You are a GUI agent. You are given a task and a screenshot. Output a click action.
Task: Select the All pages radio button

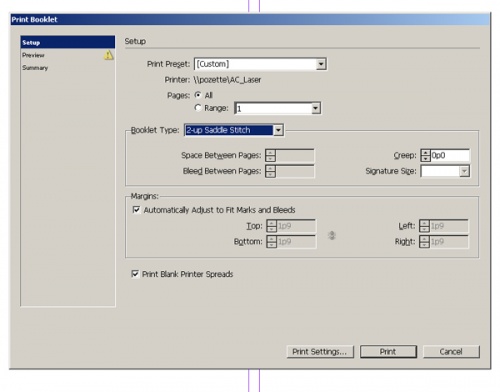[198, 95]
